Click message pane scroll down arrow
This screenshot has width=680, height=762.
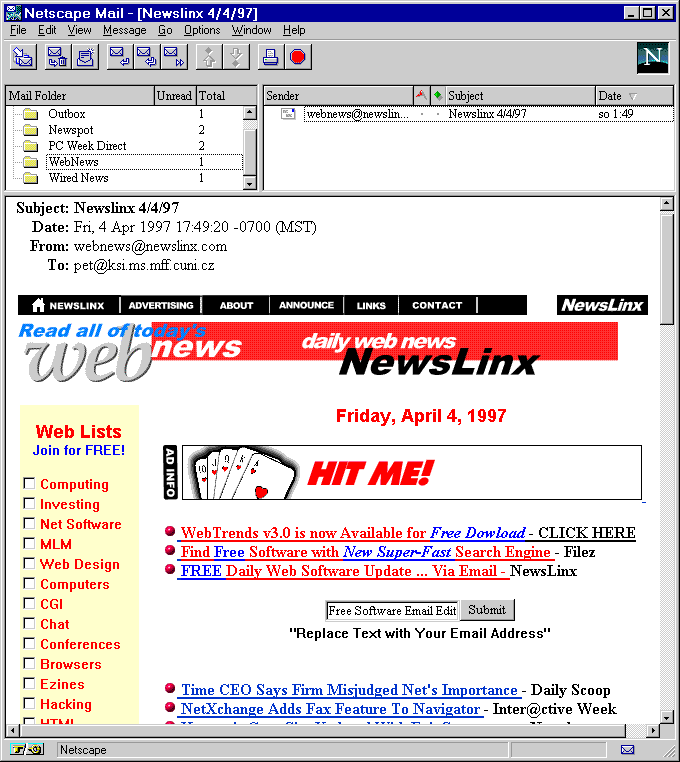(667, 717)
